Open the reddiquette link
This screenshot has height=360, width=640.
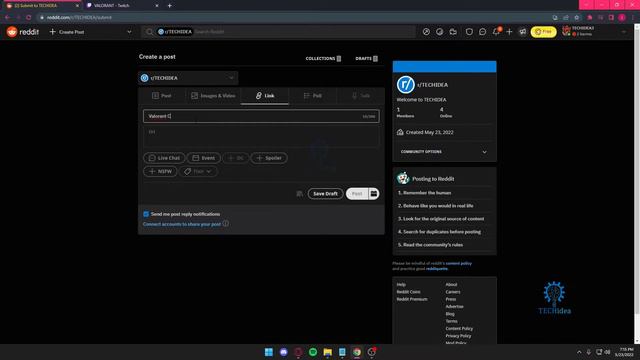pyautogui.click(x=437, y=269)
